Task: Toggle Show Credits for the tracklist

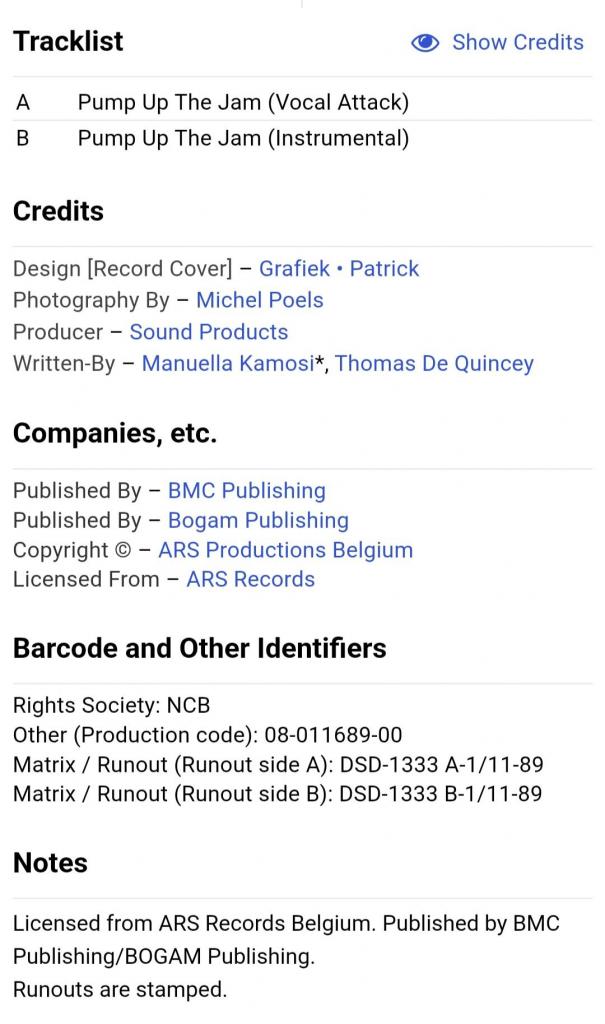Action: pos(517,42)
